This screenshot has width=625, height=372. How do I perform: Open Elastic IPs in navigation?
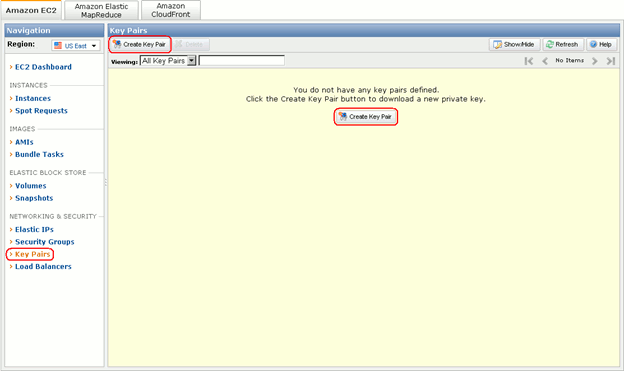pos(34,230)
